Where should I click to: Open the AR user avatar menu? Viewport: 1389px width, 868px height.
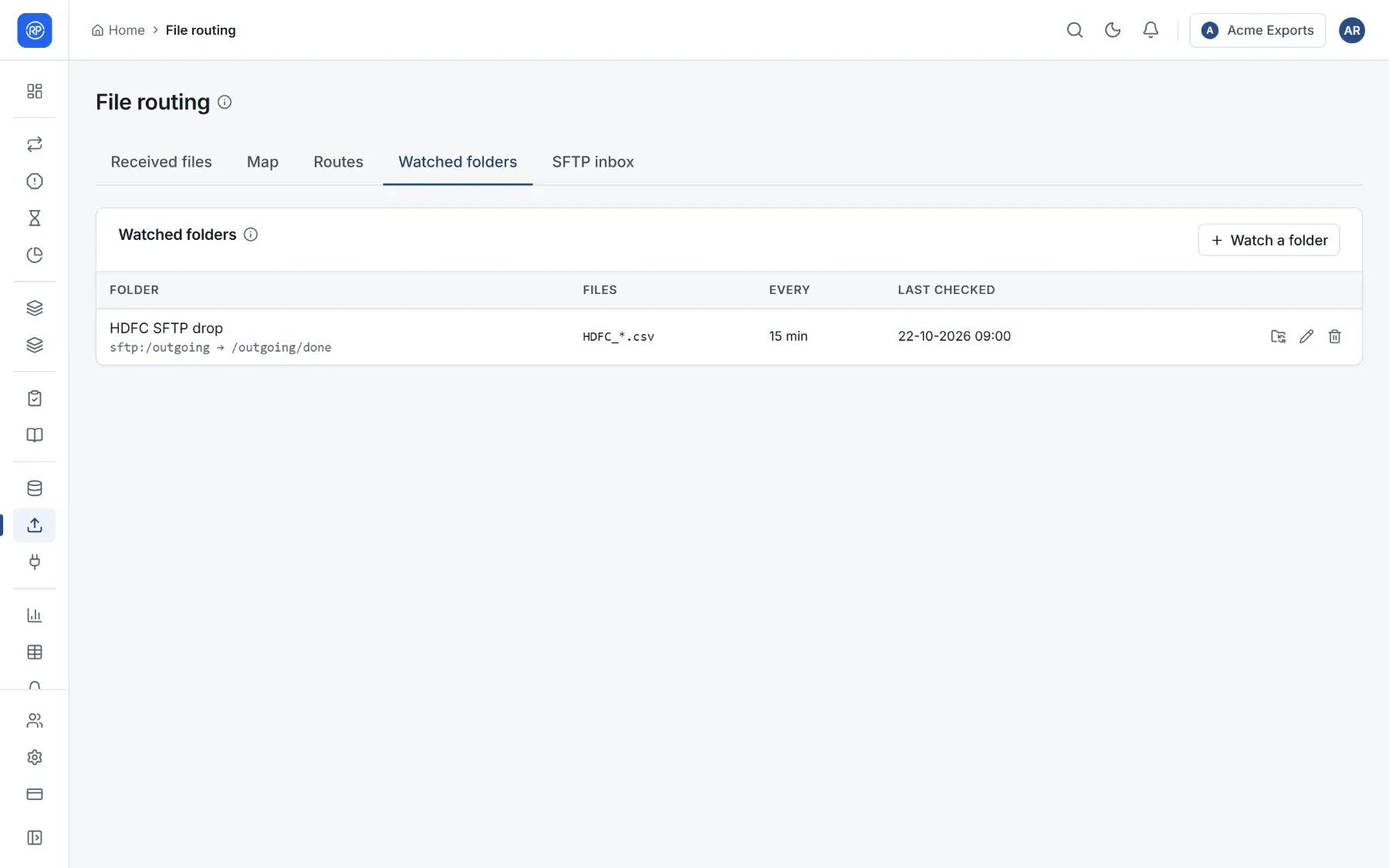pos(1352,30)
